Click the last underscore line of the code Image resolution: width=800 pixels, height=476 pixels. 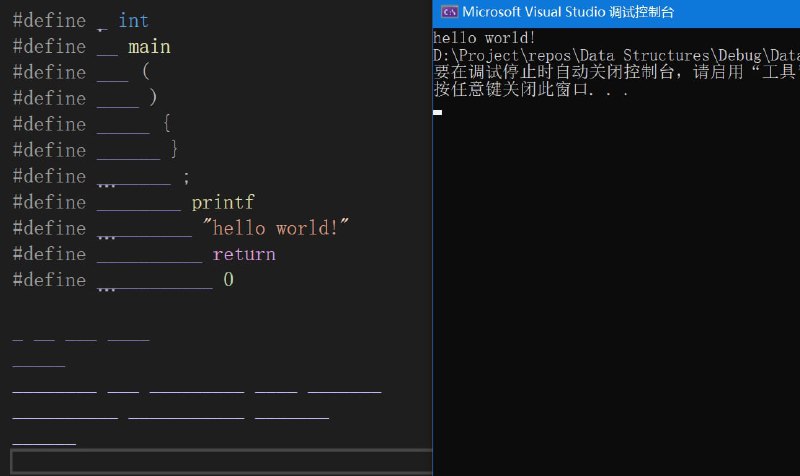pos(44,444)
